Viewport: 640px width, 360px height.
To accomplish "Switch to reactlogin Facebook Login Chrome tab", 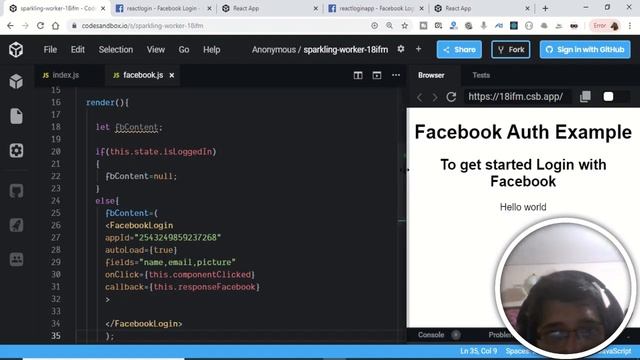I will [x=163, y=8].
